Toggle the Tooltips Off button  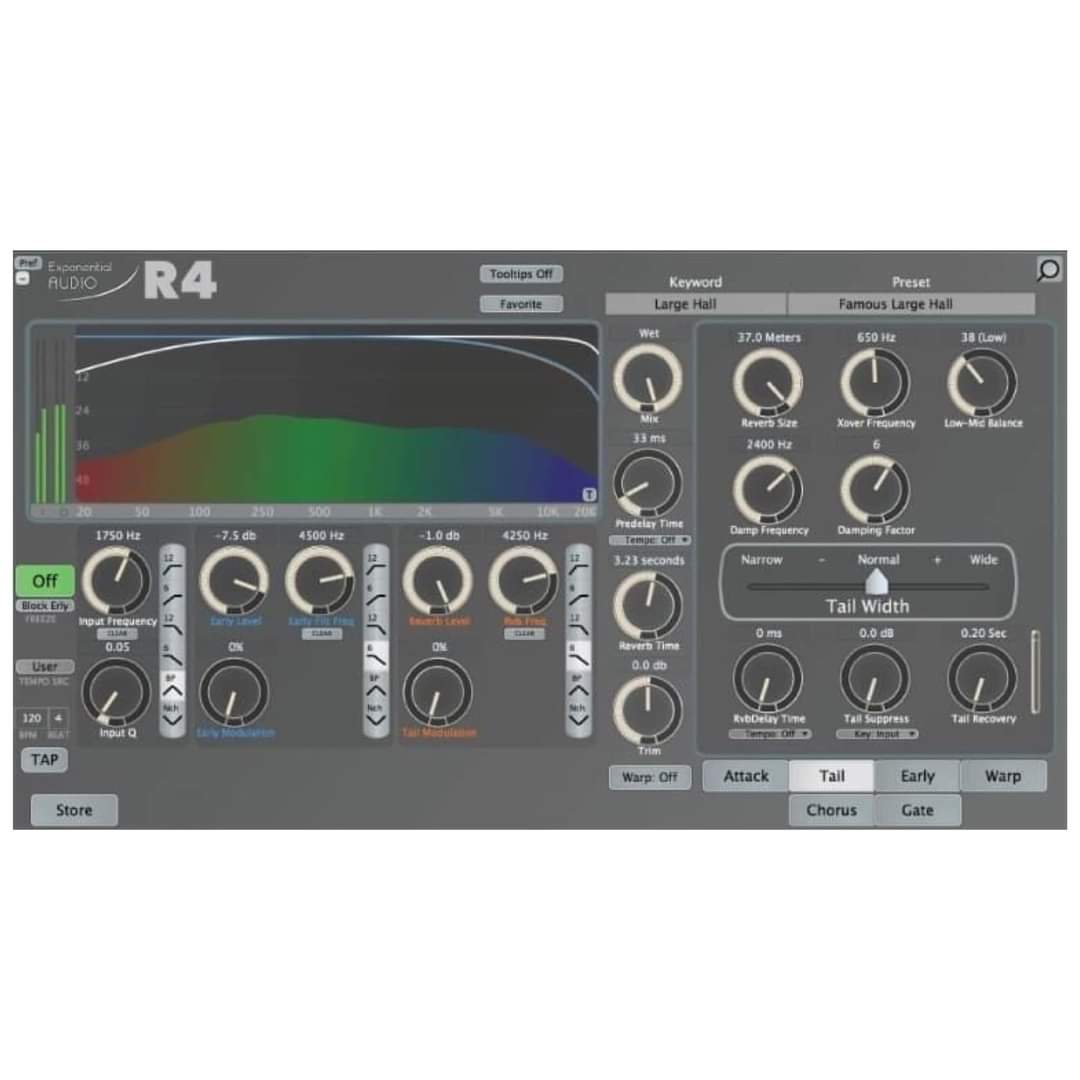point(521,274)
